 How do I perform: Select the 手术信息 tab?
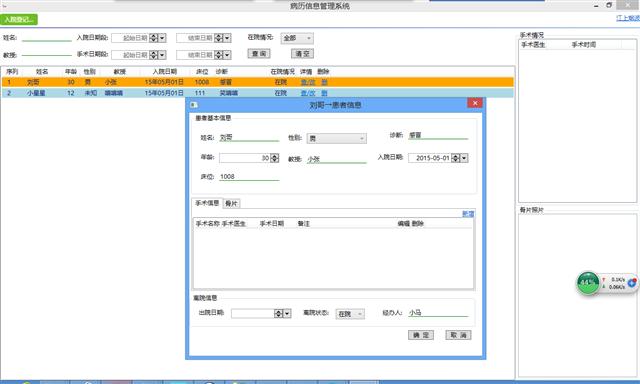tap(207, 203)
